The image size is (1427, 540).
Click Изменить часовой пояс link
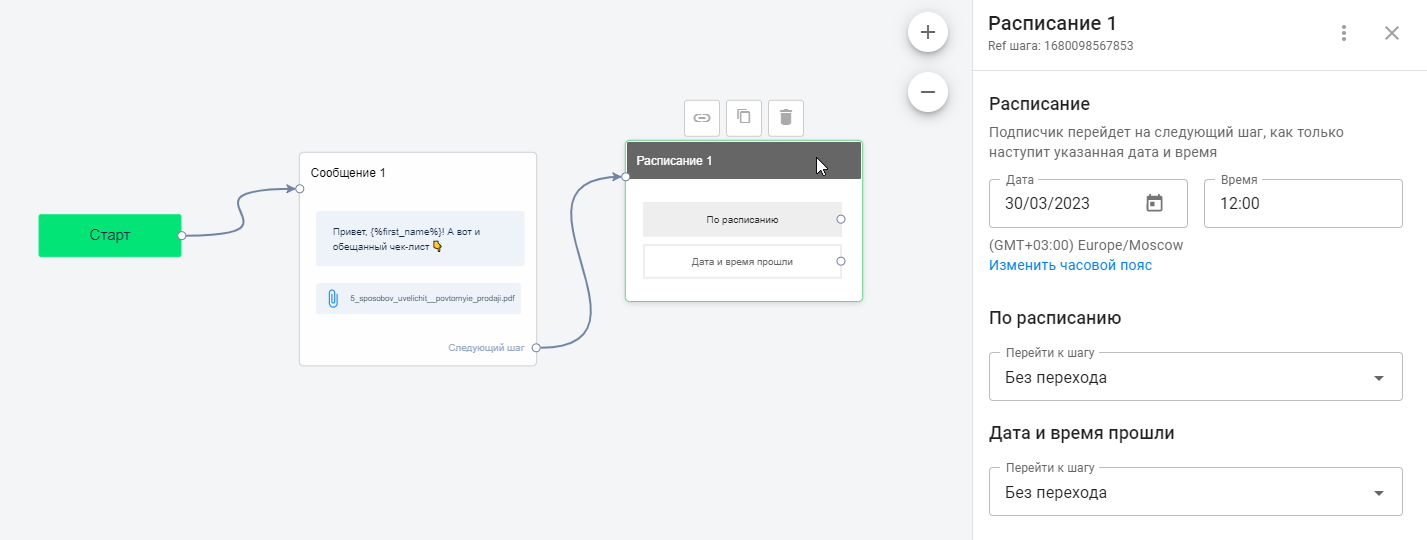(1070, 265)
